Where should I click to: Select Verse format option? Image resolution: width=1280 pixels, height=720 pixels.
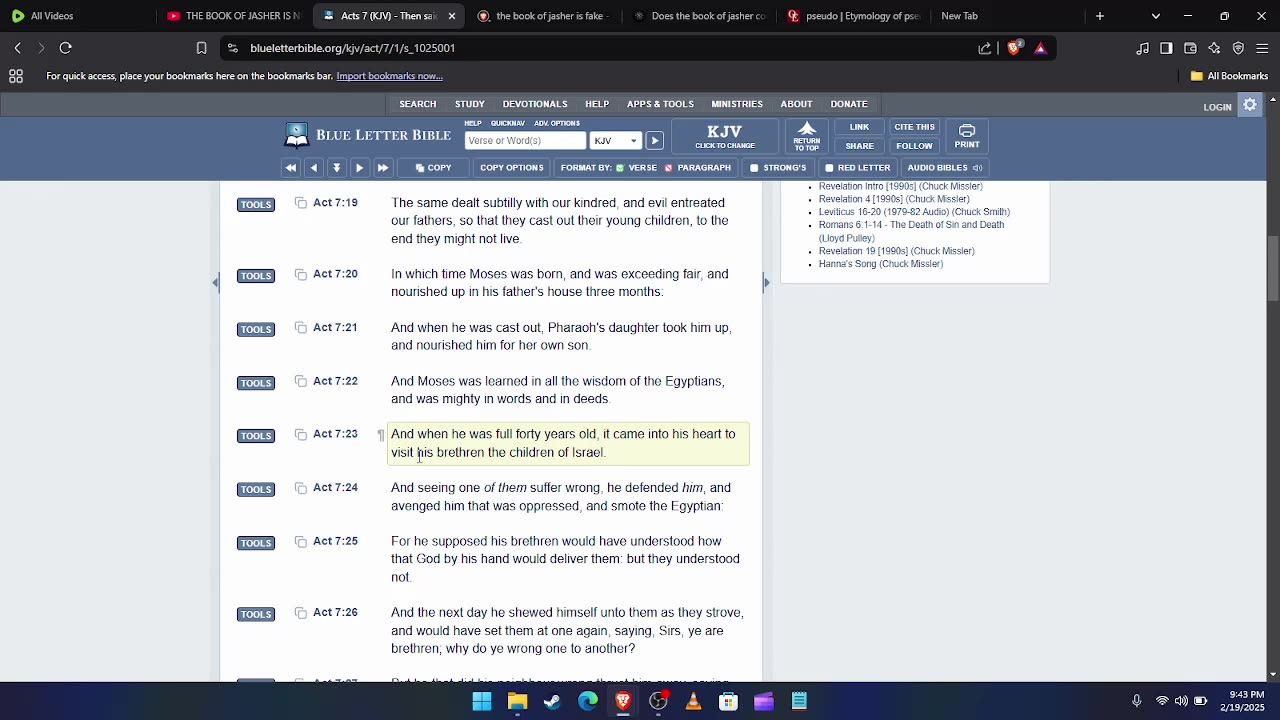636,168
